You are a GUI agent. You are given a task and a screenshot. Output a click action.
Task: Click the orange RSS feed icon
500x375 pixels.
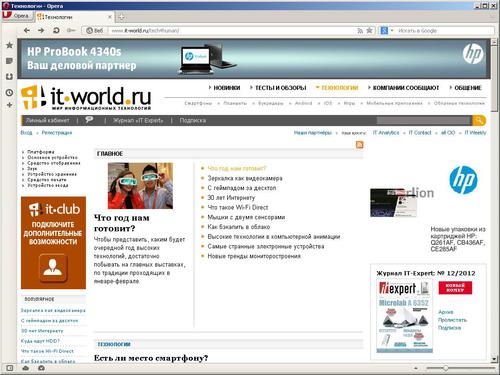point(360,145)
